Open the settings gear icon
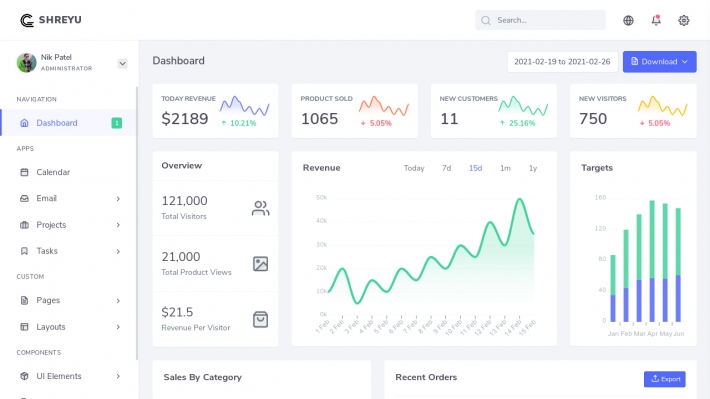 [683, 20]
